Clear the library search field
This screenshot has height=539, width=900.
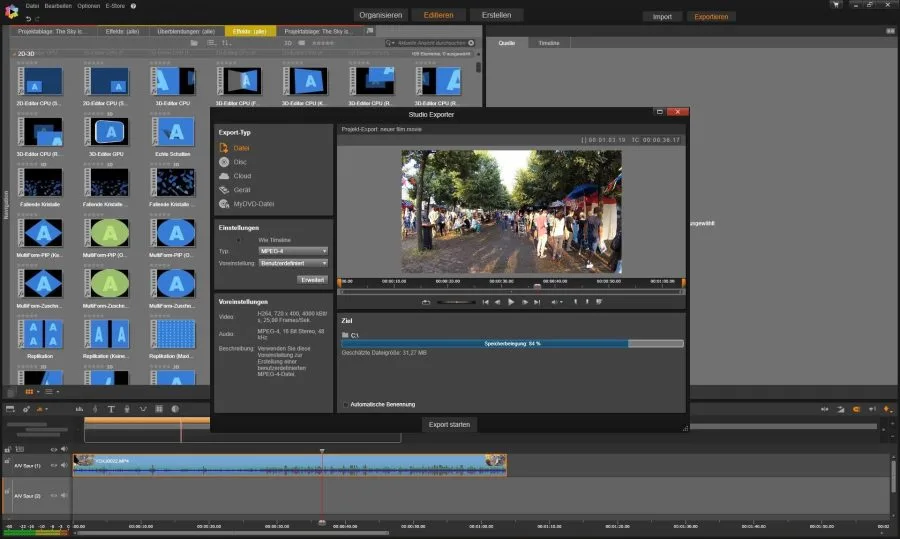point(471,43)
